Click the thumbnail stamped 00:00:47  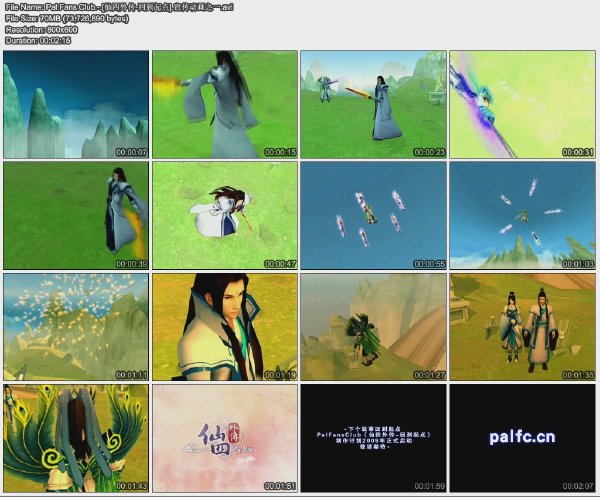click(x=225, y=215)
